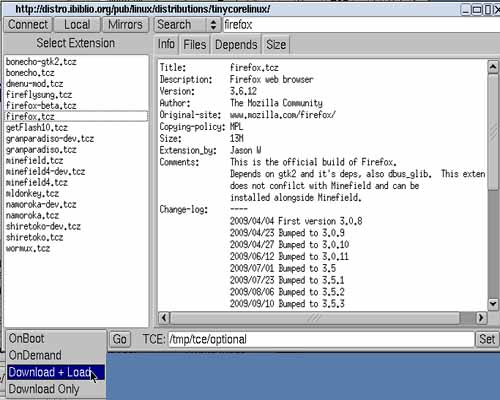This screenshot has width=500, height=400.
Task: Choose Download Only option
Action: pyautogui.click(x=56, y=389)
